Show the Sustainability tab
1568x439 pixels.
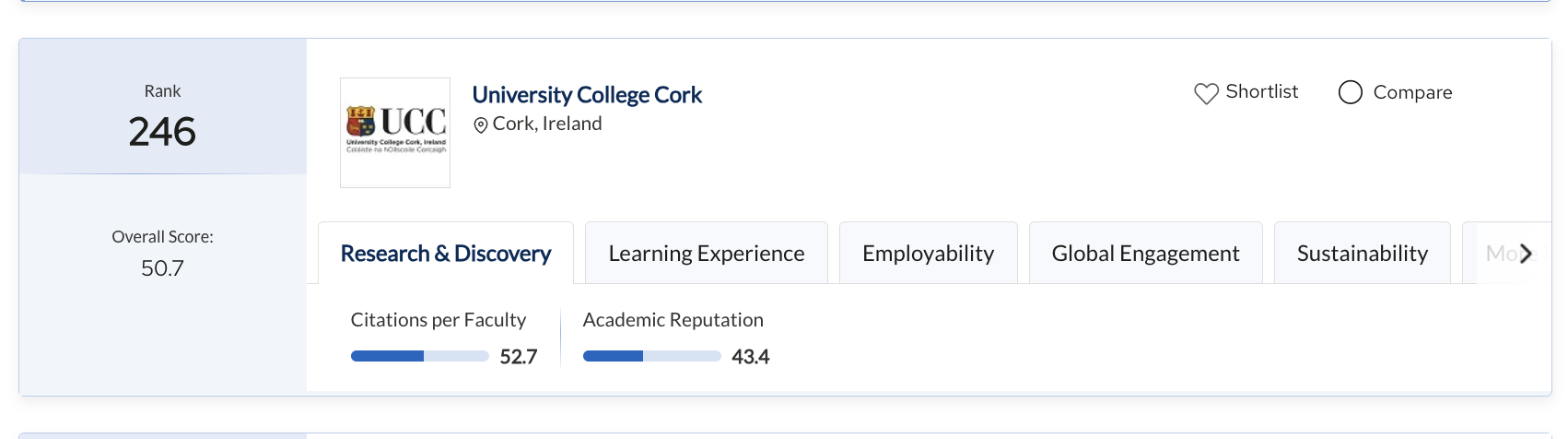tap(1363, 253)
